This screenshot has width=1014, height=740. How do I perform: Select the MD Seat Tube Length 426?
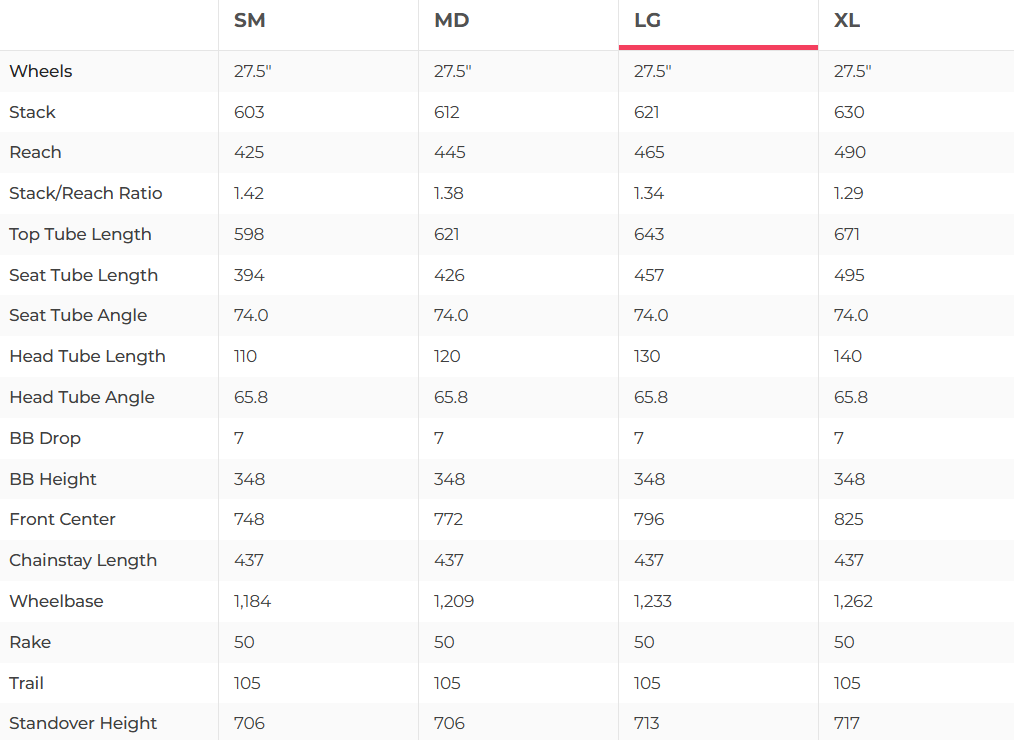pos(449,275)
